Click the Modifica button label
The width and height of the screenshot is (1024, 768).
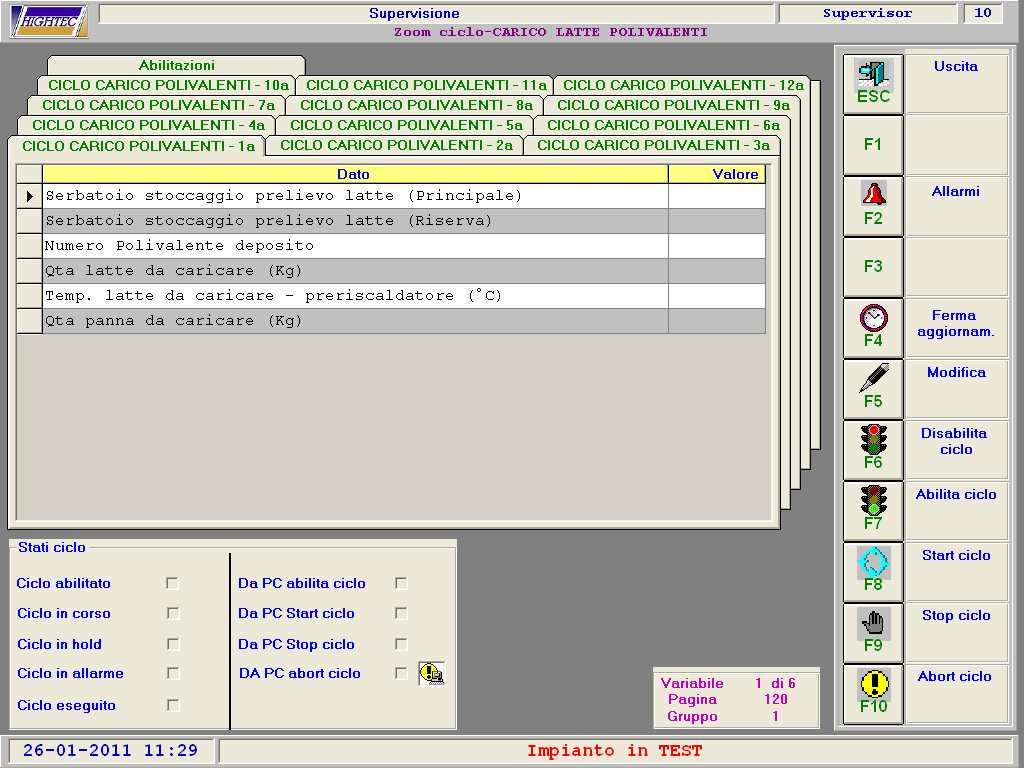pyautogui.click(x=956, y=372)
